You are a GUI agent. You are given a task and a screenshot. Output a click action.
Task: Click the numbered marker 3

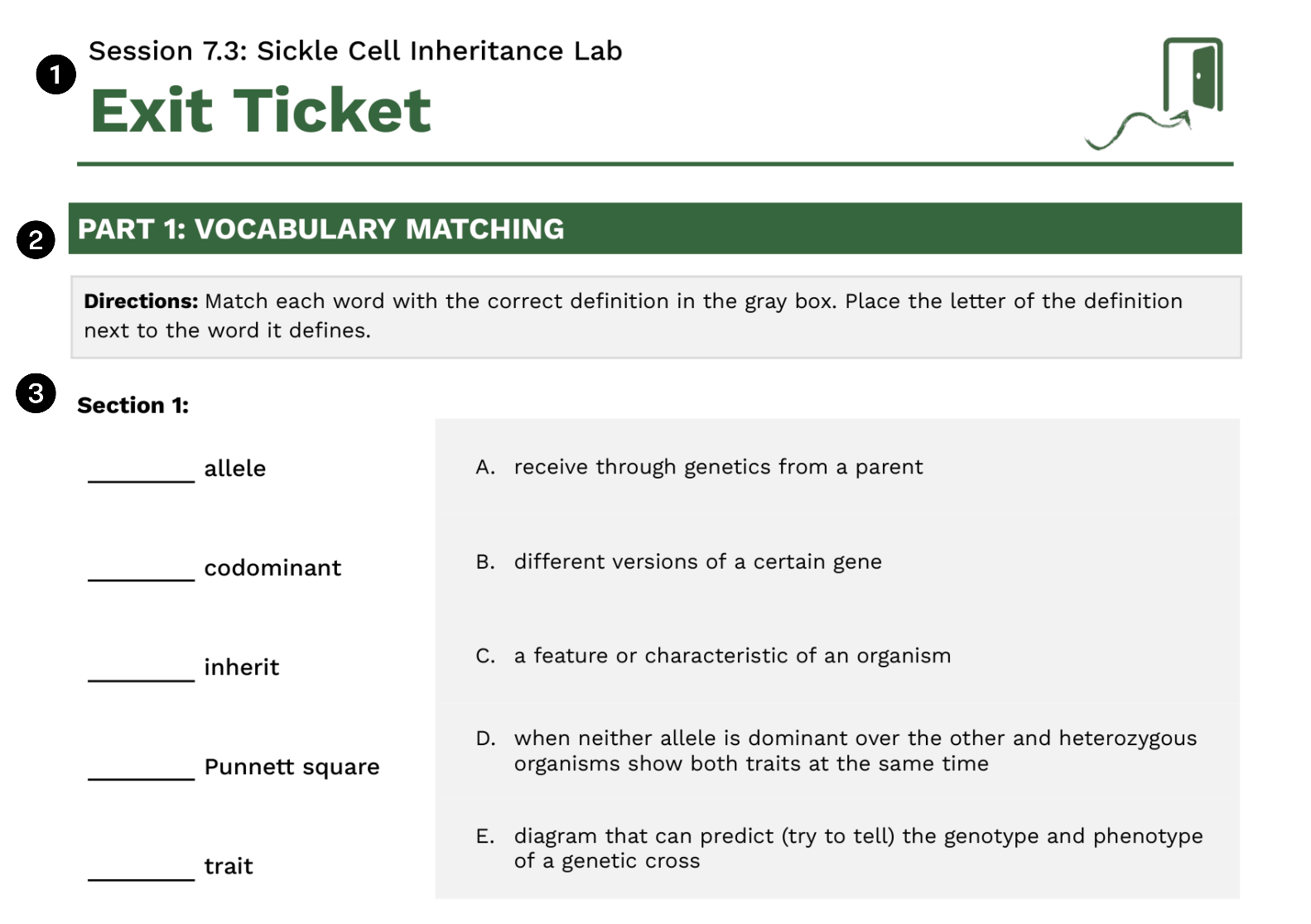coord(36,392)
